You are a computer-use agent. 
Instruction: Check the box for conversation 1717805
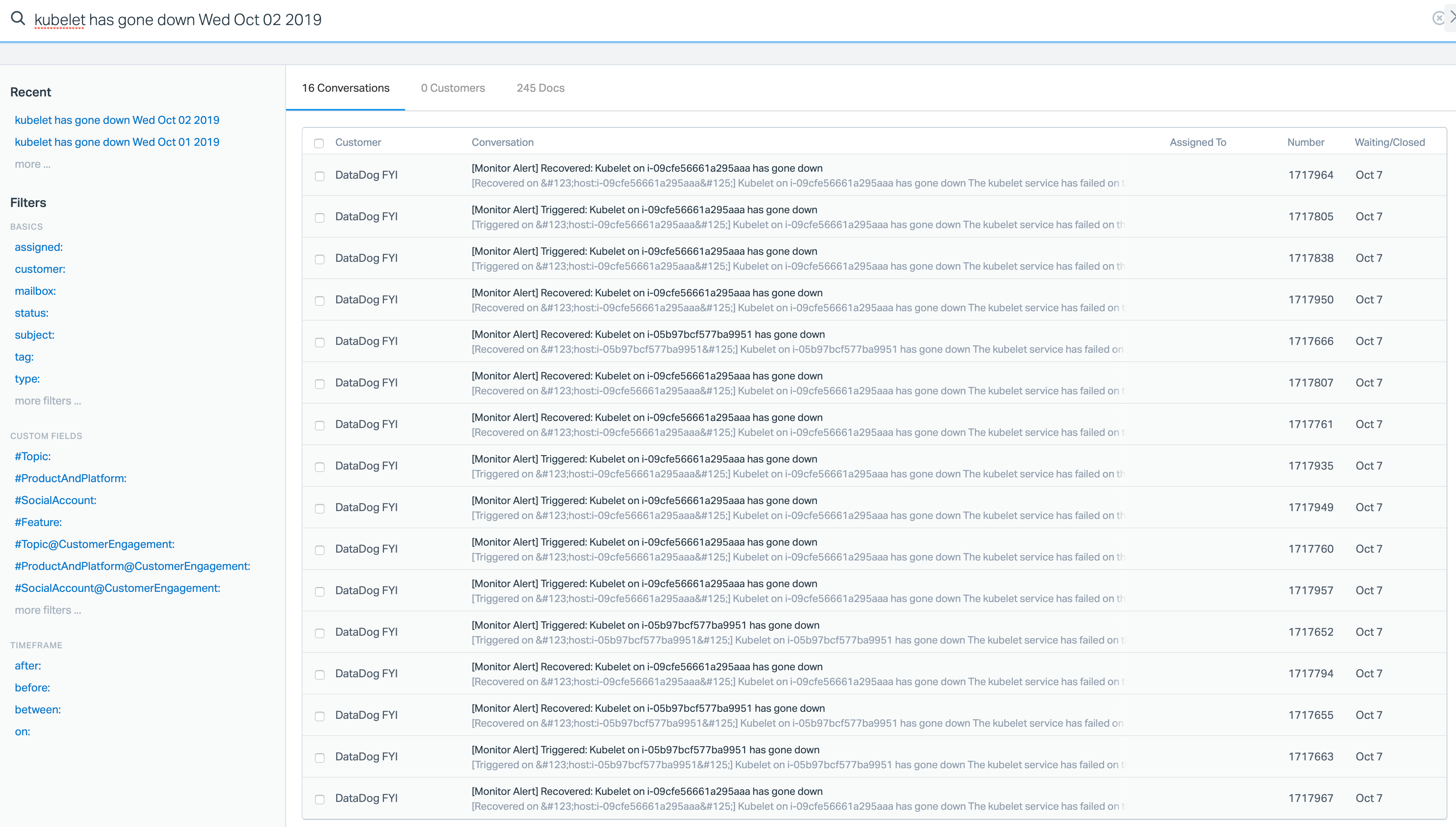[320, 218]
